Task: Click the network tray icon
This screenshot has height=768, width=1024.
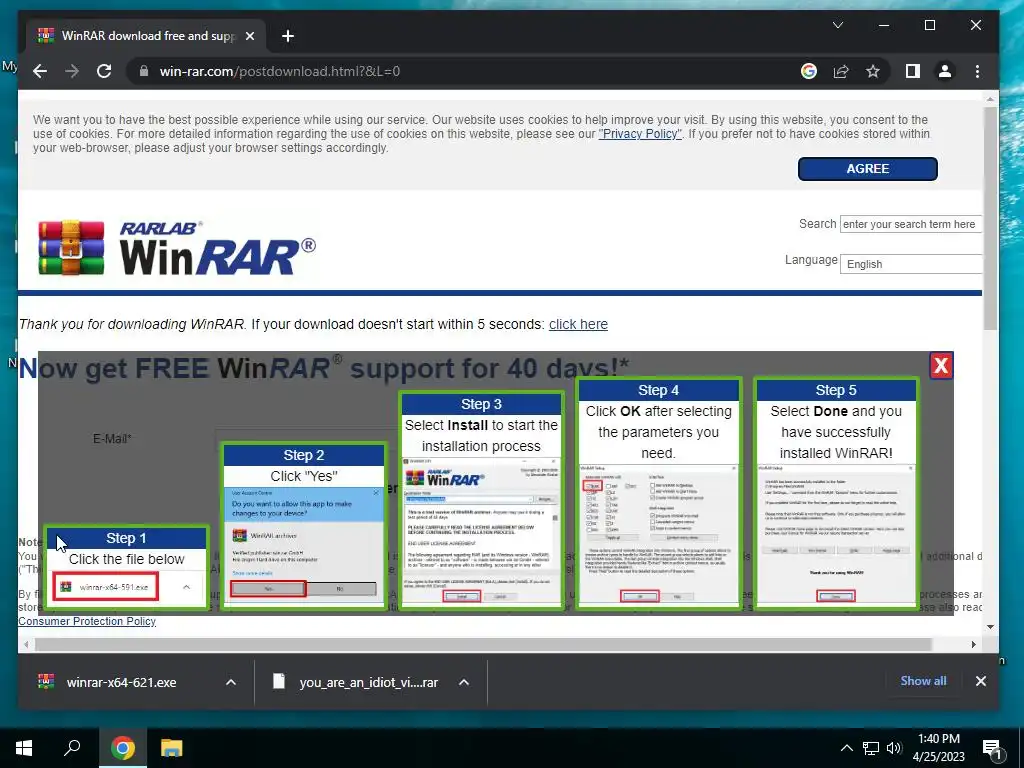Action: click(x=871, y=748)
